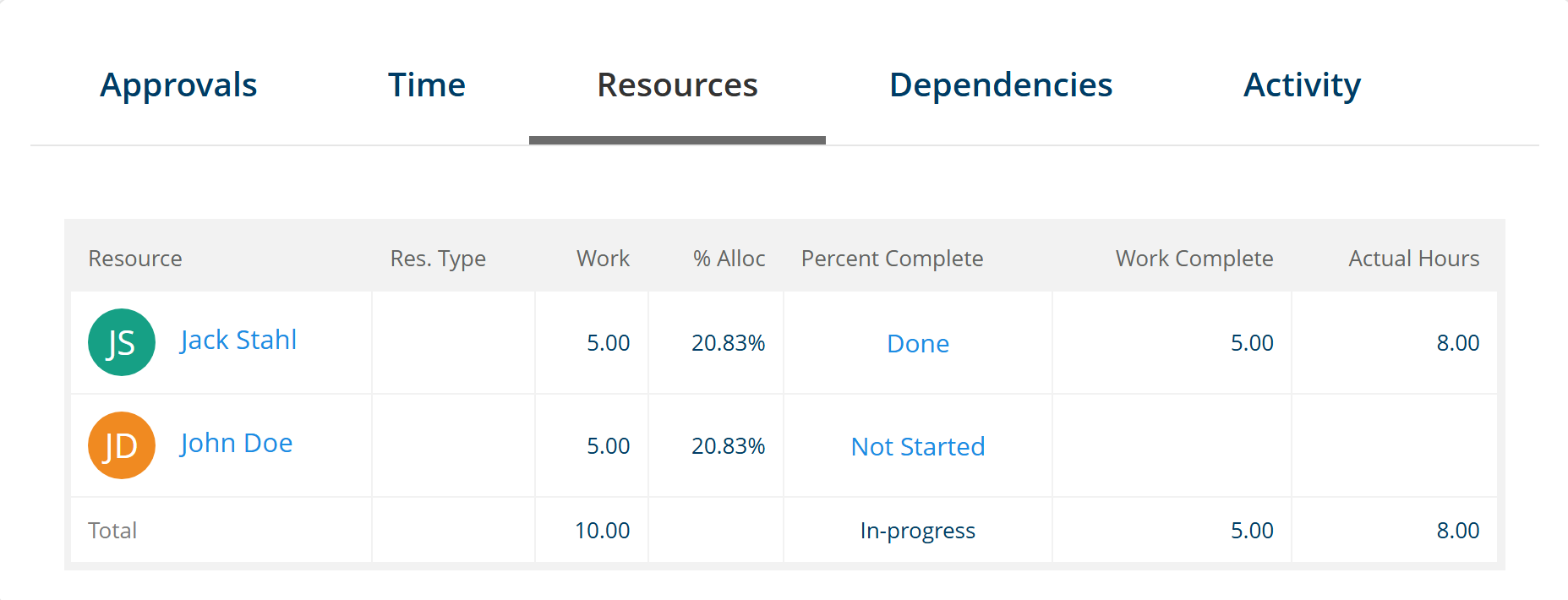
Task: Click the % Alloc column header
Action: pyautogui.click(x=729, y=259)
